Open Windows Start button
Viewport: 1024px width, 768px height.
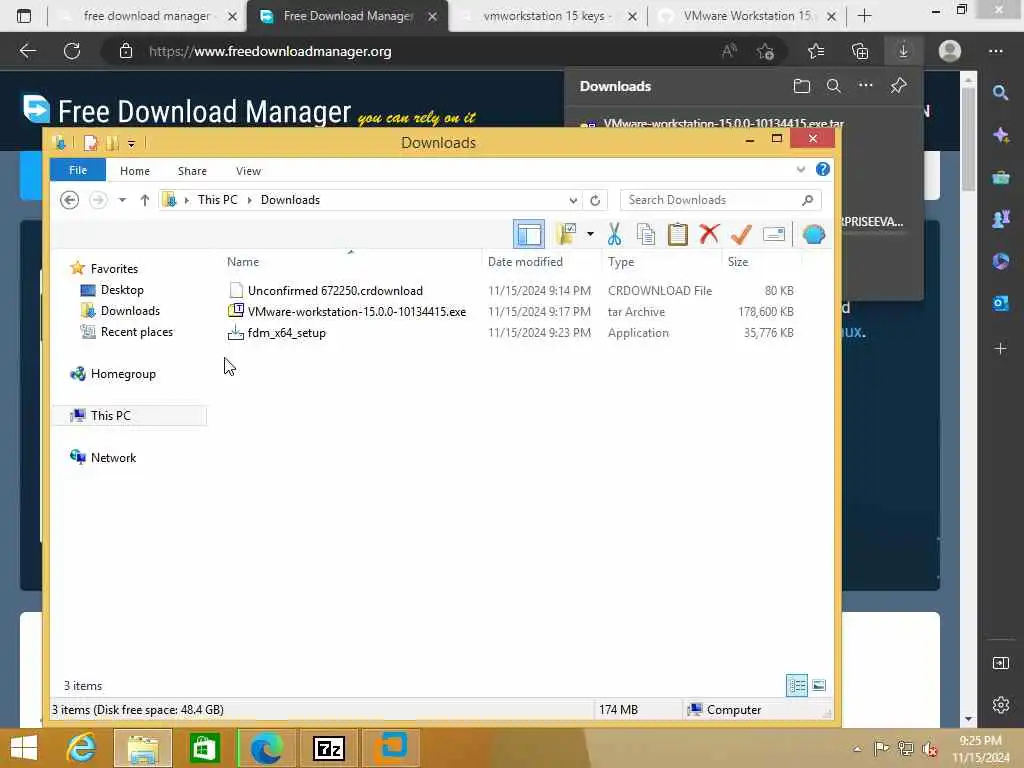(x=24, y=748)
